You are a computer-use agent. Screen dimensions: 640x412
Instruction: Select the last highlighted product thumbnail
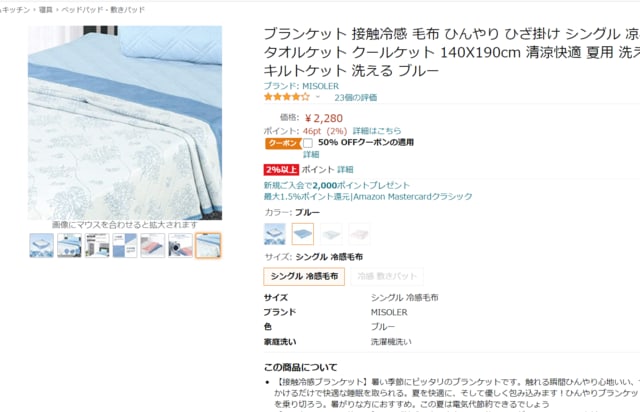[x=208, y=245]
